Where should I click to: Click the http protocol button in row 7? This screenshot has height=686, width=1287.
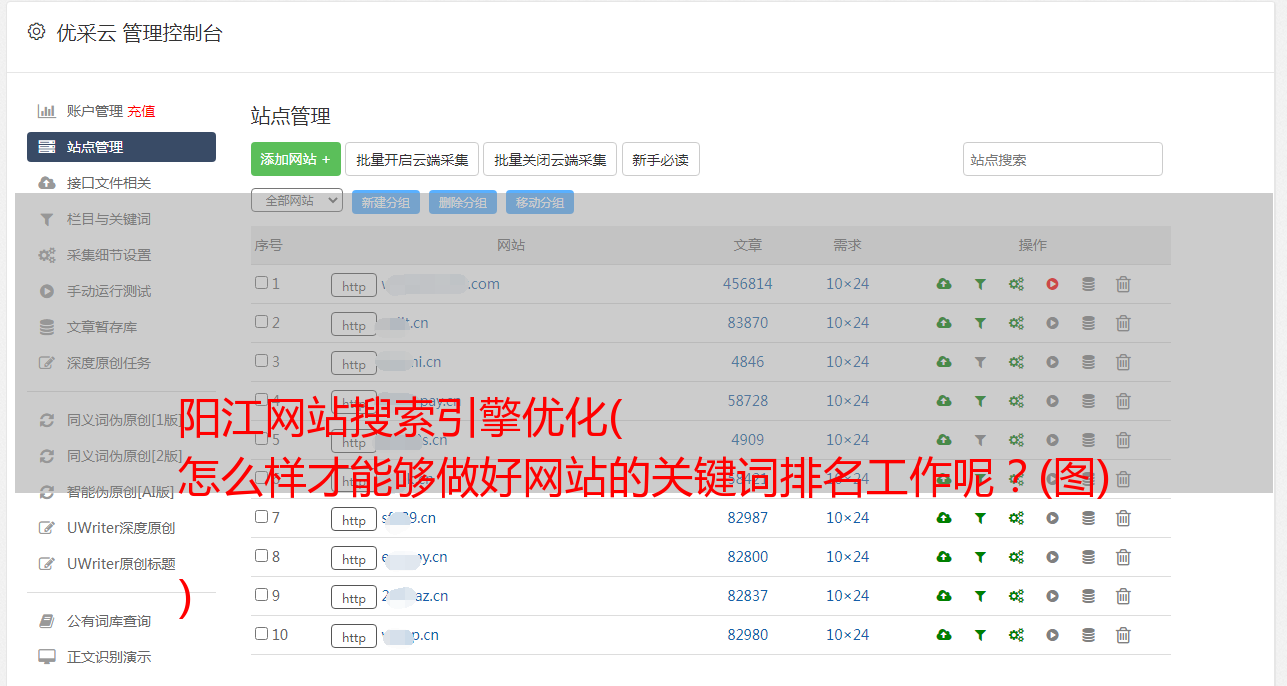pos(354,520)
